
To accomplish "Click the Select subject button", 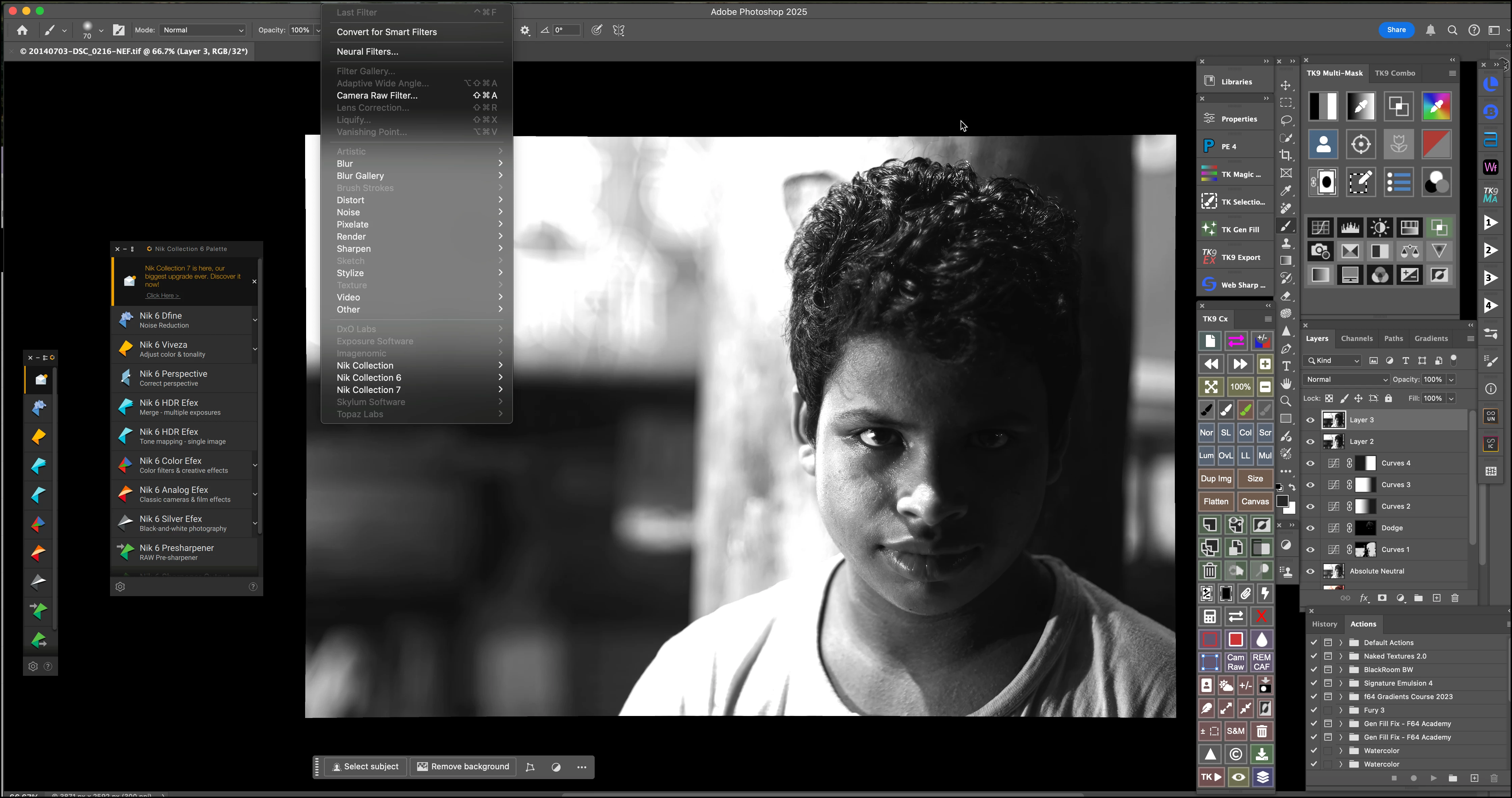I will click(x=365, y=766).
